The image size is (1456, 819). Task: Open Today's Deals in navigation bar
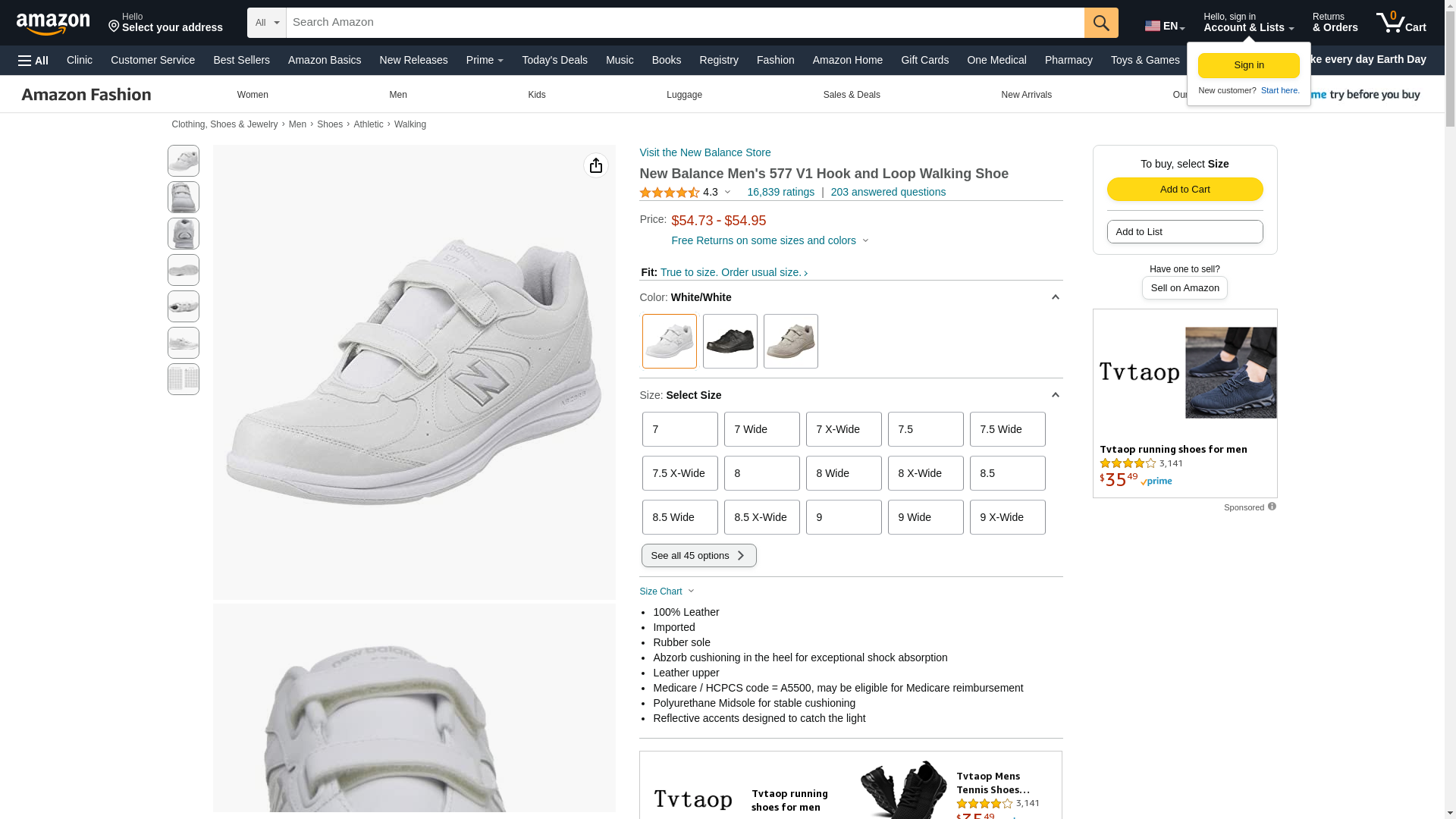point(554,60)
